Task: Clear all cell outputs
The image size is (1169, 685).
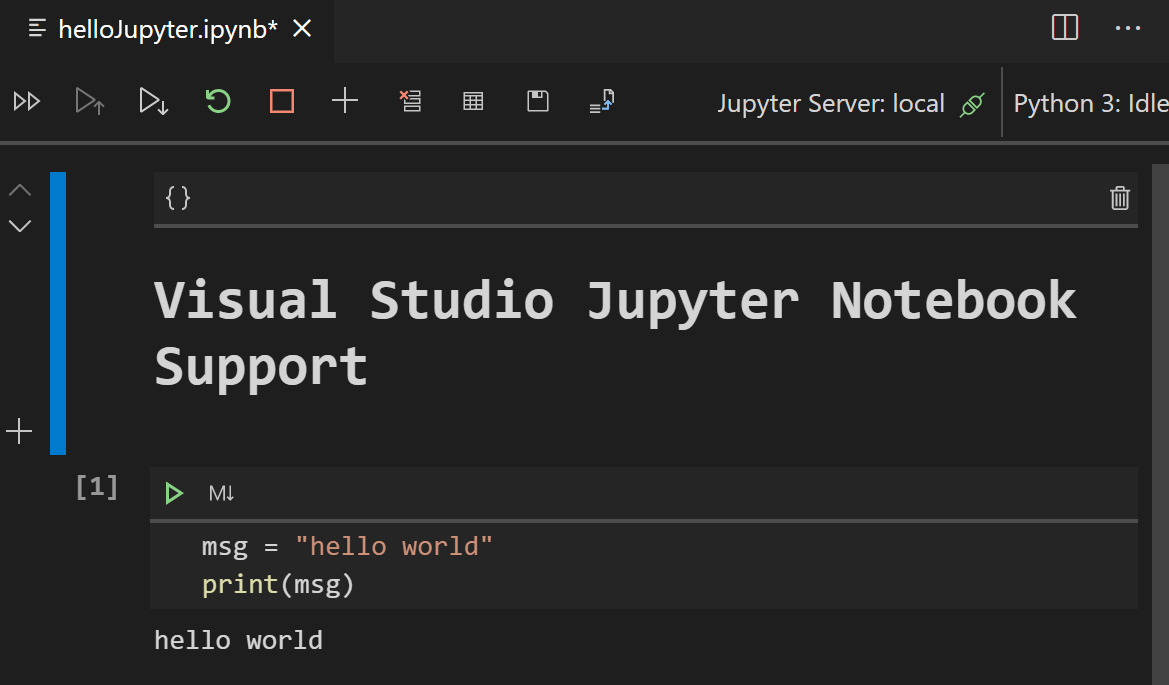Action: click(410, 100)
